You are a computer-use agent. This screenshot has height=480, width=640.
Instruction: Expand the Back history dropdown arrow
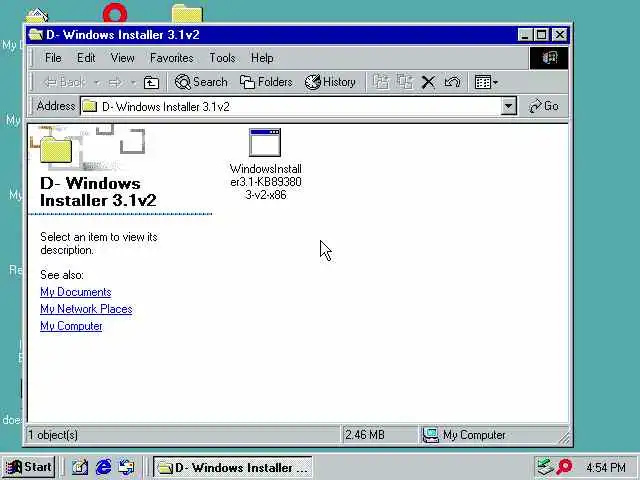[97, 82]
